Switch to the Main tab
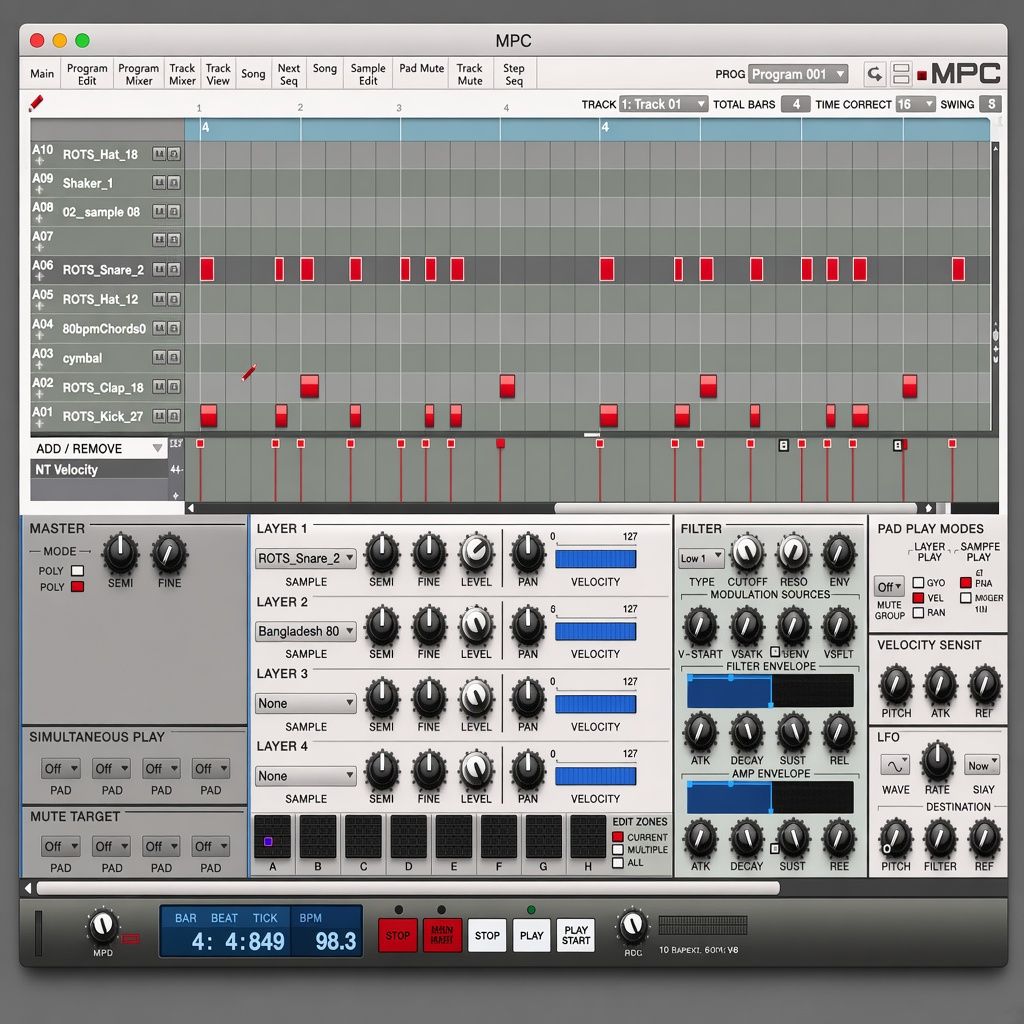The width and height of the screenshot is (1024, 1024). coord(42,74)
